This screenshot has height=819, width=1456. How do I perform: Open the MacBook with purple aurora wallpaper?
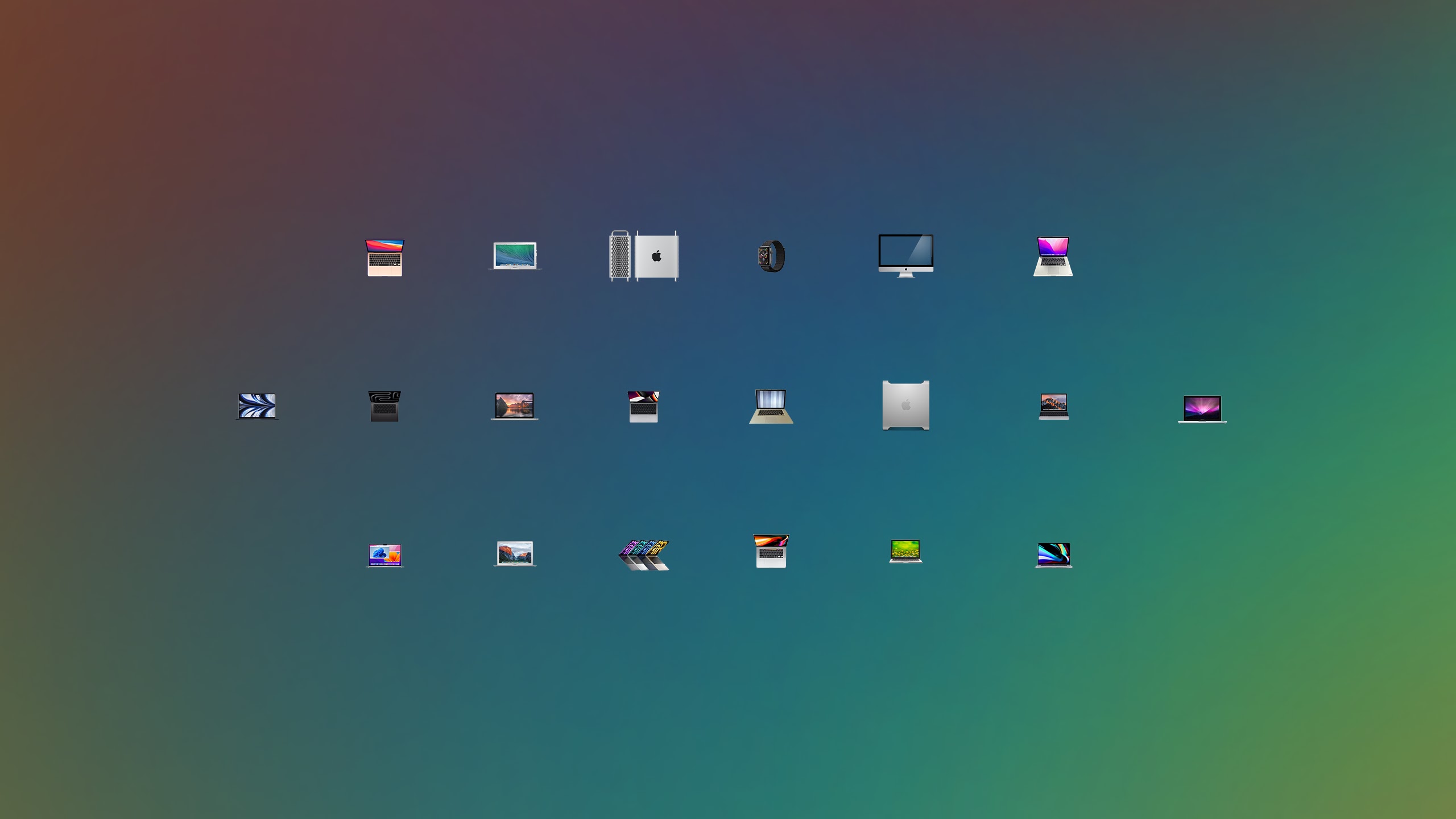coord(1202,409)
